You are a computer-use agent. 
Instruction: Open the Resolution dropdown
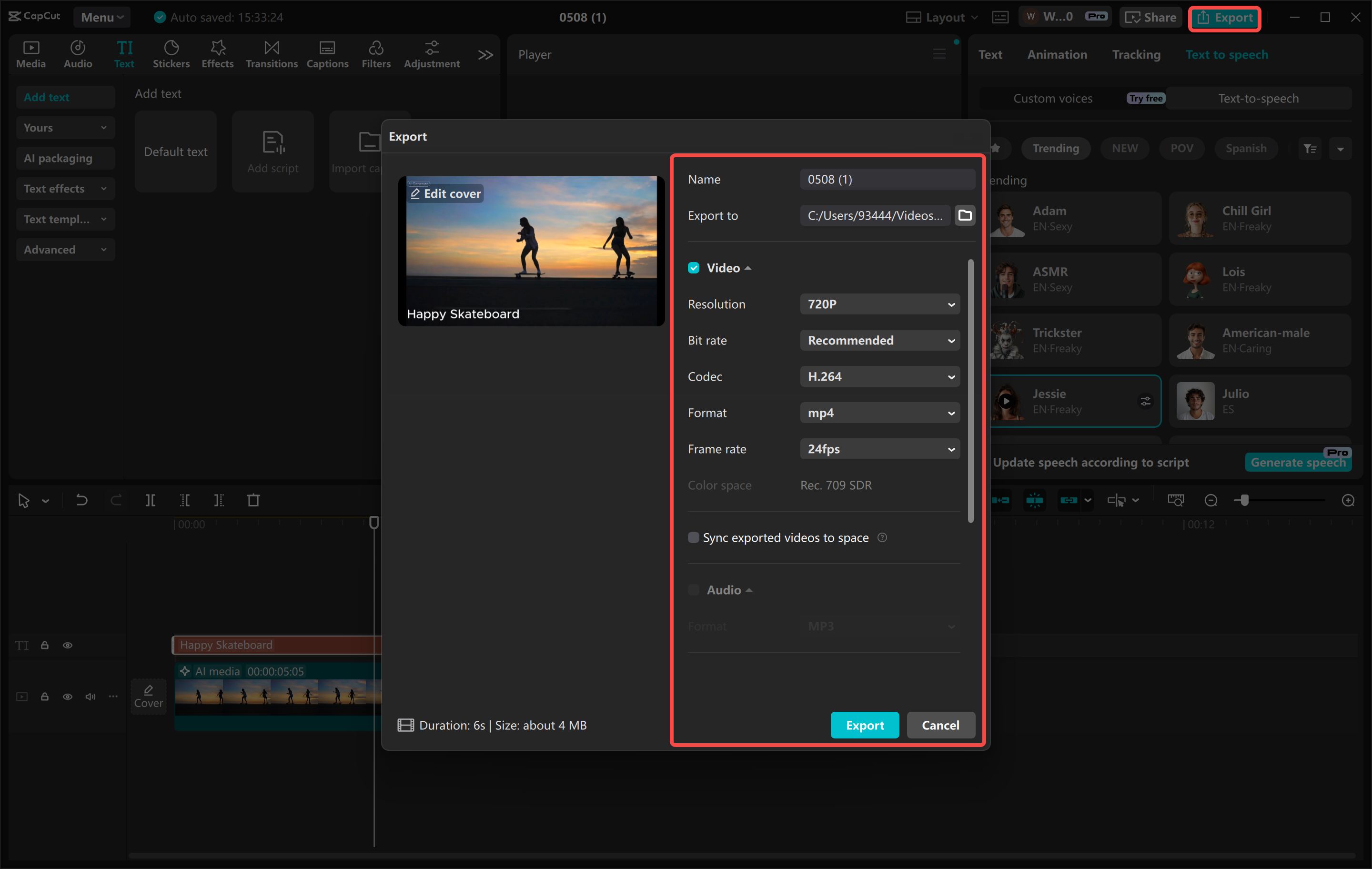(879, 304)
